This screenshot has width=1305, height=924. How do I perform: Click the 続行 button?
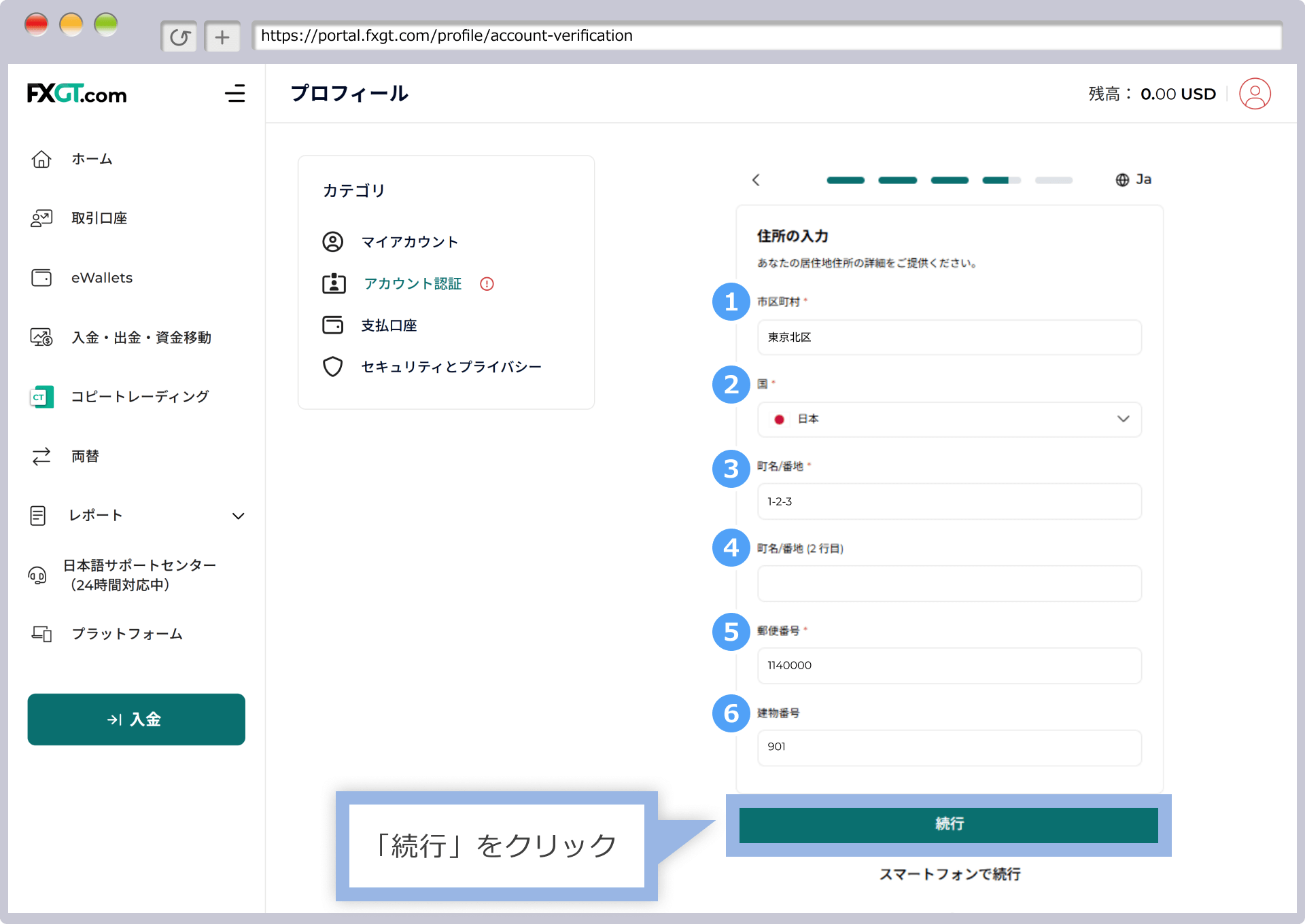pos(949,825)
